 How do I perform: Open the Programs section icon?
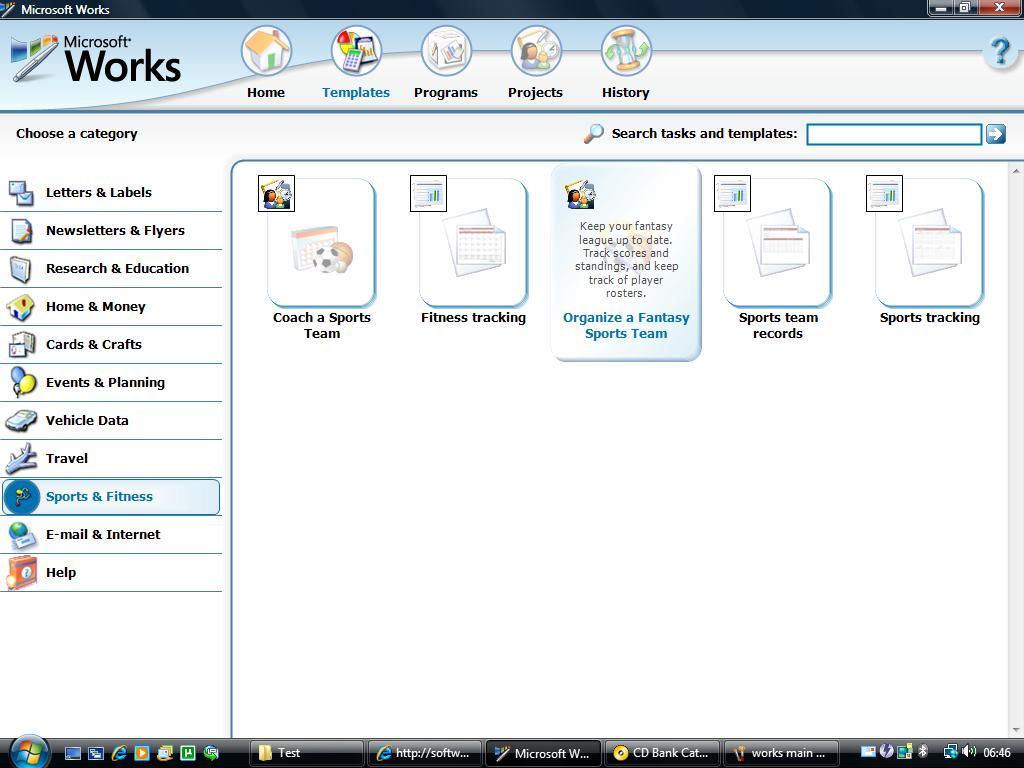point(446,50)
